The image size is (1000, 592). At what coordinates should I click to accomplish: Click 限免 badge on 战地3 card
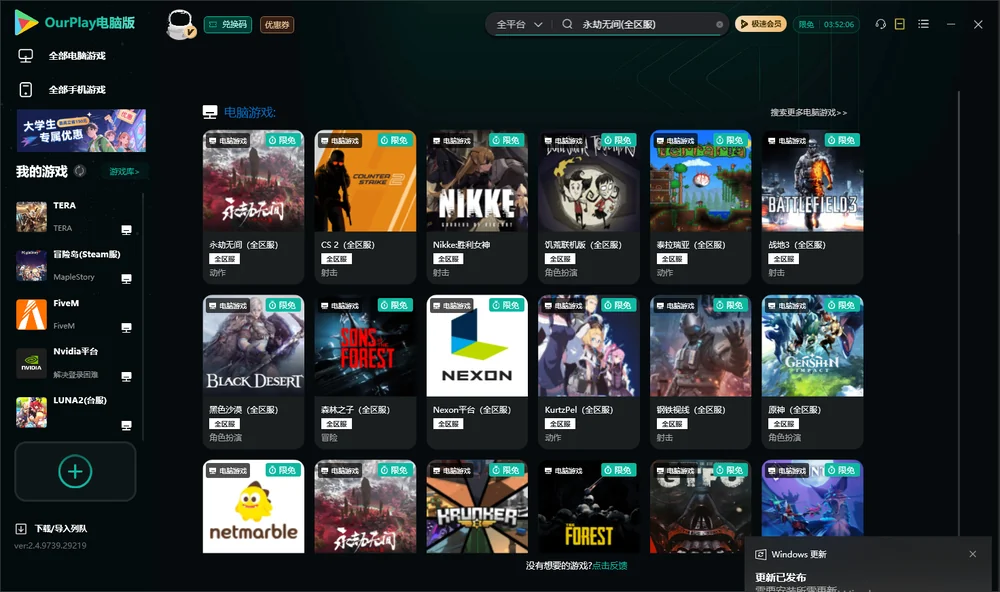(842, 140)
